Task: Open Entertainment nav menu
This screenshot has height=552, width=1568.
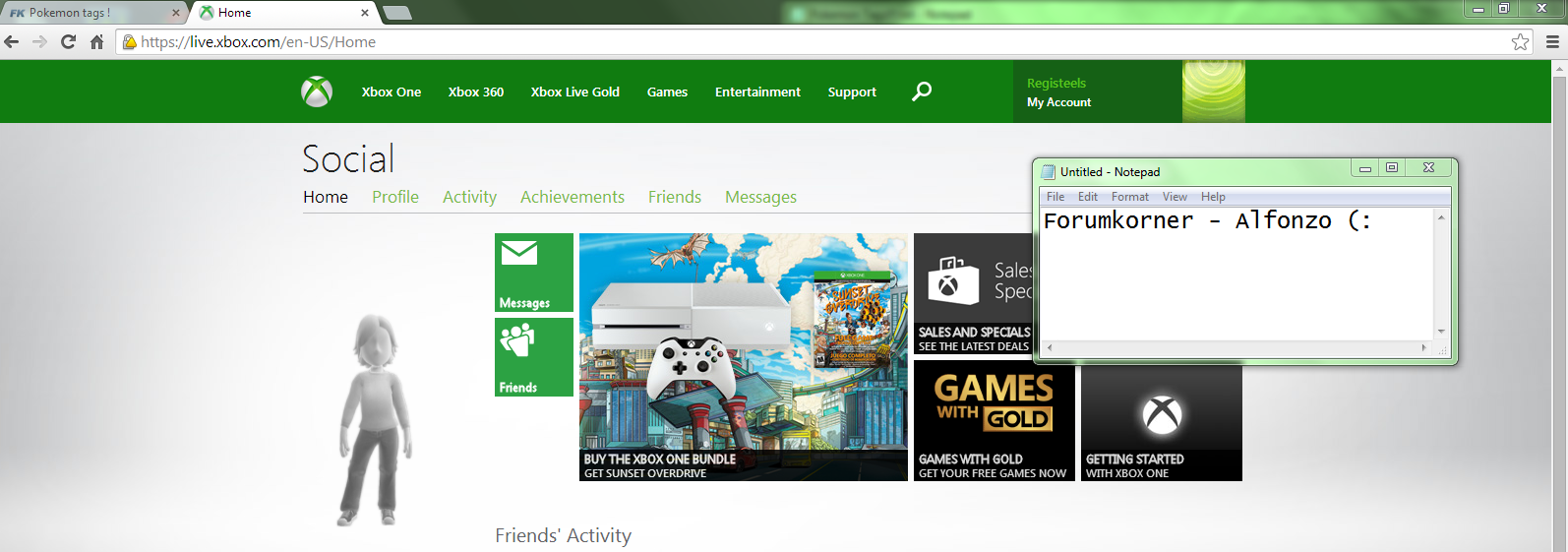Action: [x=757, y=92]
